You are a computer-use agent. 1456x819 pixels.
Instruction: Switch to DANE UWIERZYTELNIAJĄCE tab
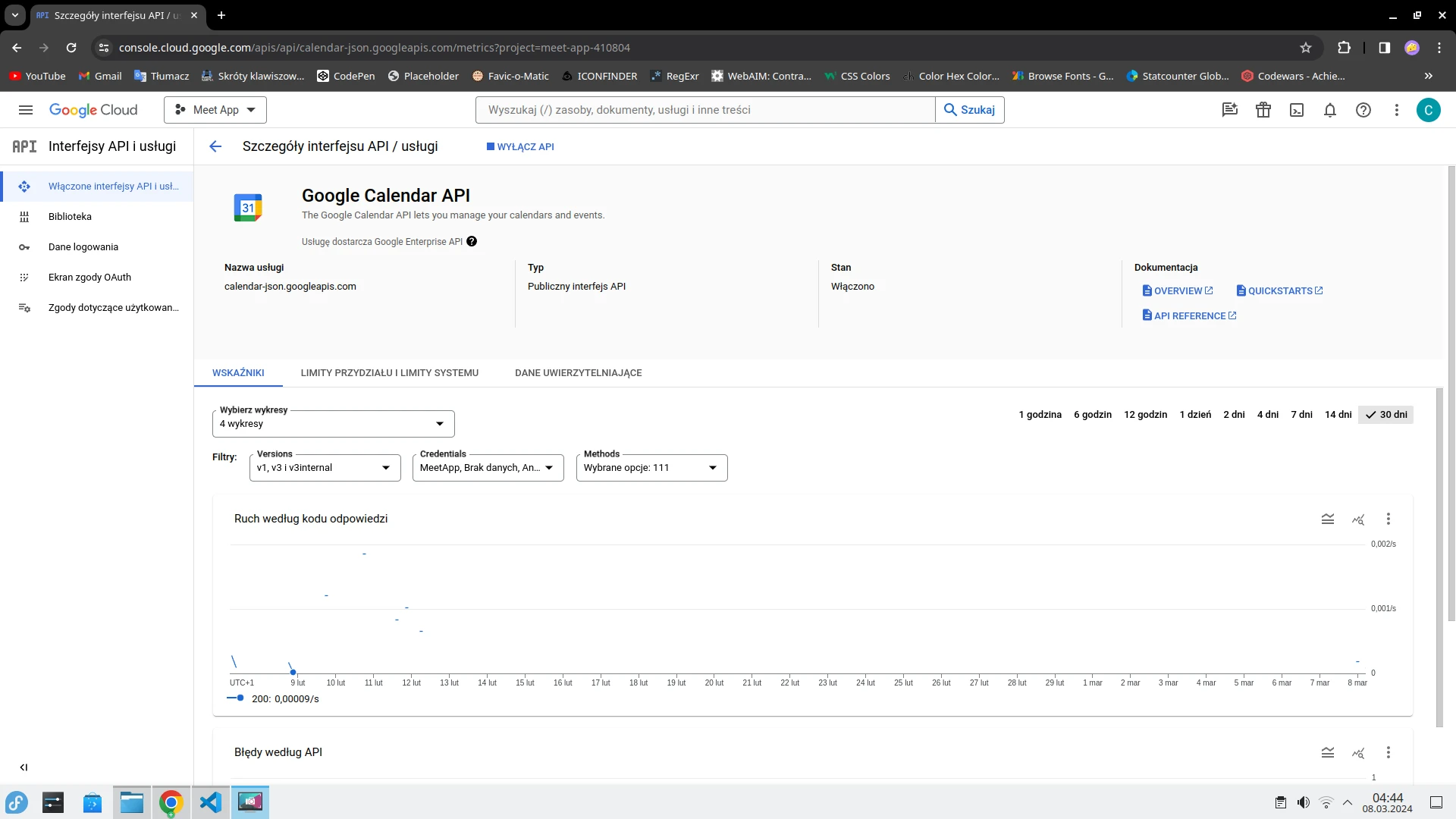pyautogui.click(x=579, y=373)
